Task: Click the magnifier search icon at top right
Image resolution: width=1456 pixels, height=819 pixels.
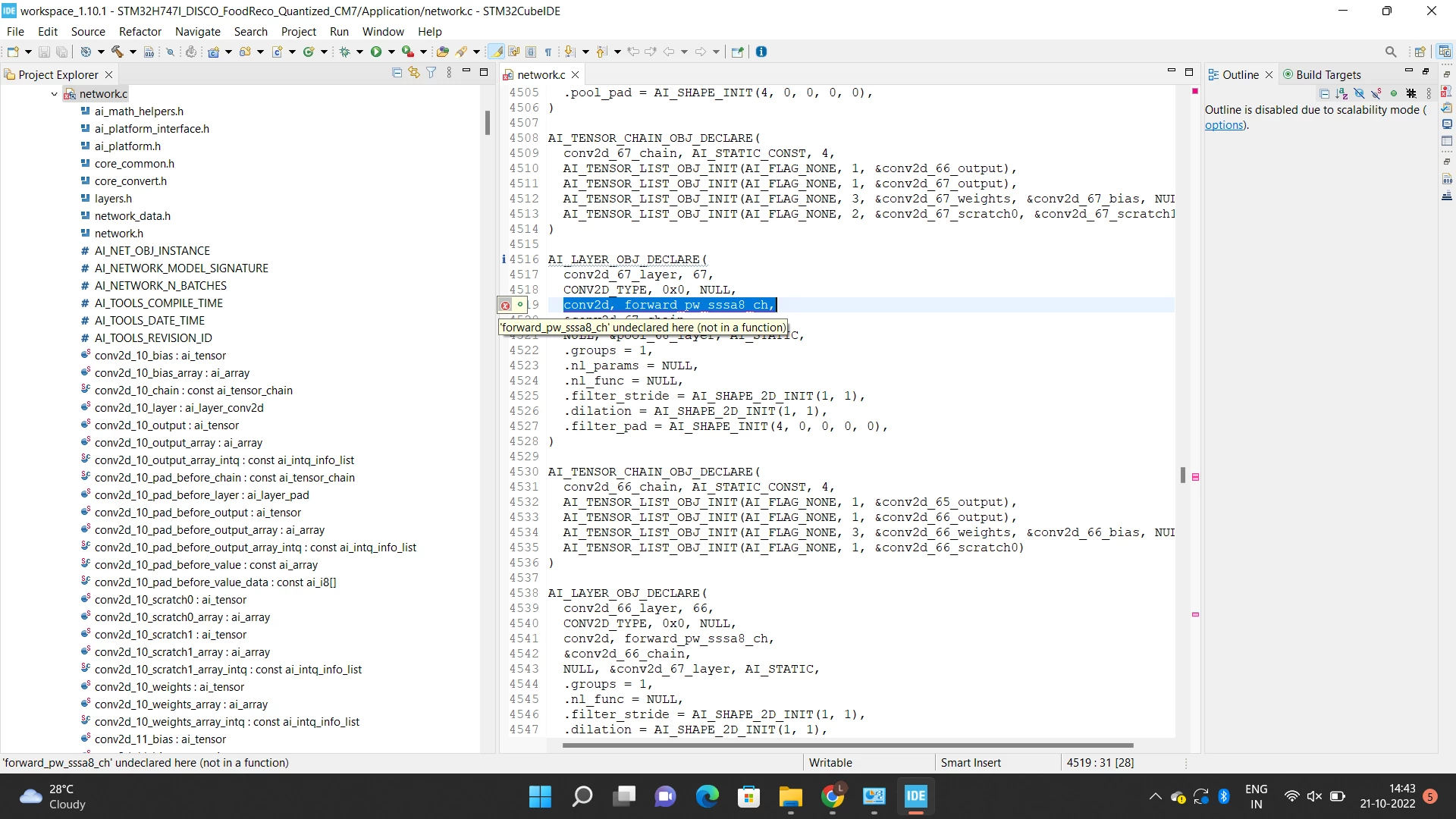Action: point(1391,52)
